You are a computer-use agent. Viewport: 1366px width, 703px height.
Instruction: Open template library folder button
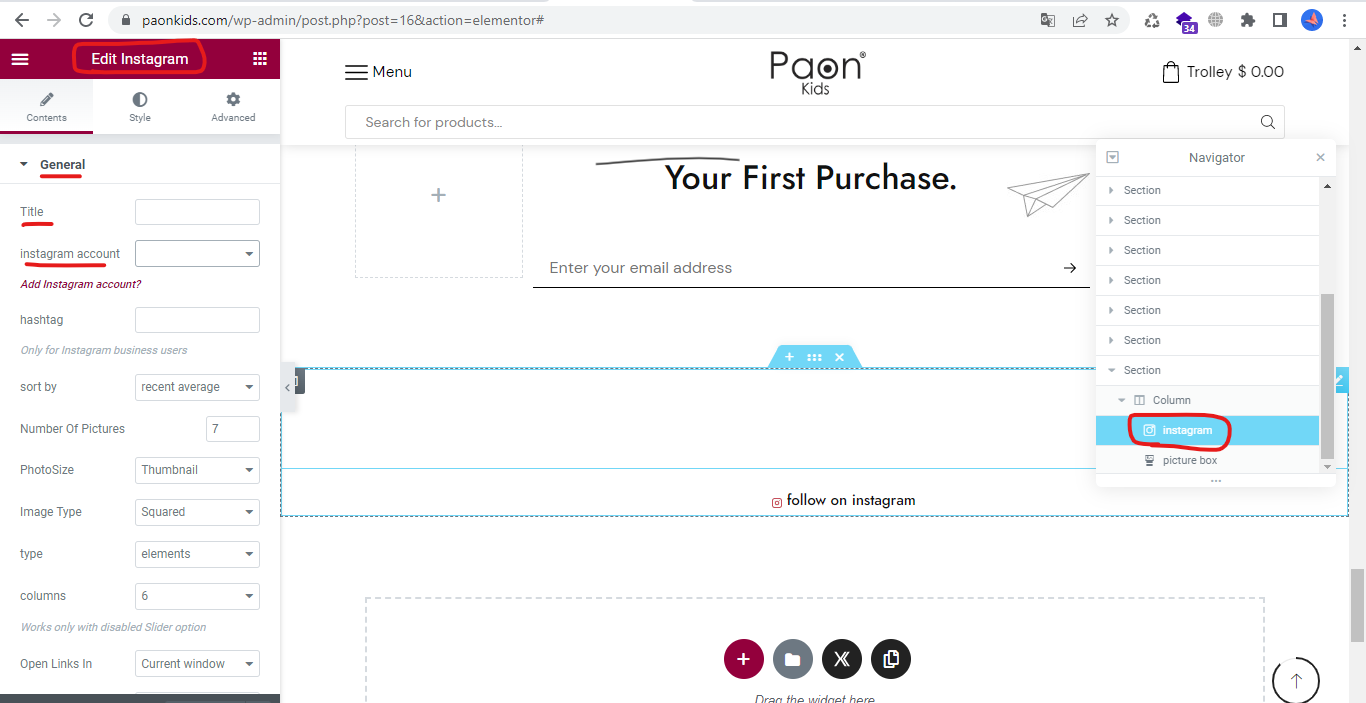pos(793,659)
